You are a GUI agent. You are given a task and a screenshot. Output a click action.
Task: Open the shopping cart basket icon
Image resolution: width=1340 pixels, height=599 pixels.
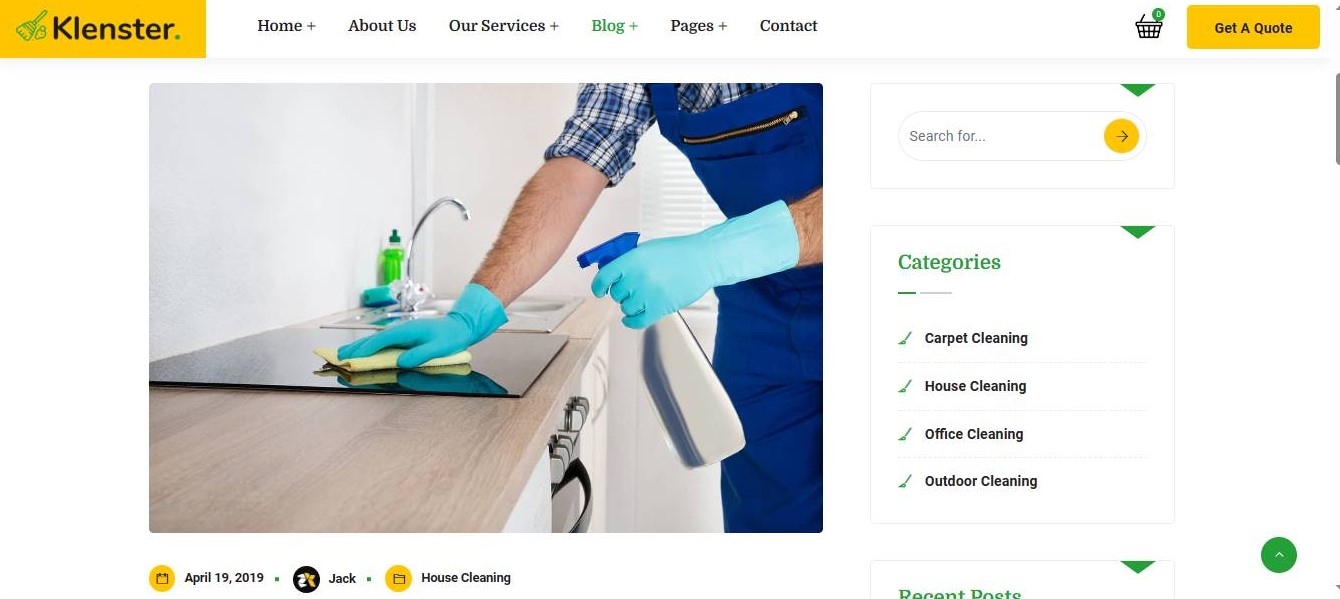(1148, 27)
